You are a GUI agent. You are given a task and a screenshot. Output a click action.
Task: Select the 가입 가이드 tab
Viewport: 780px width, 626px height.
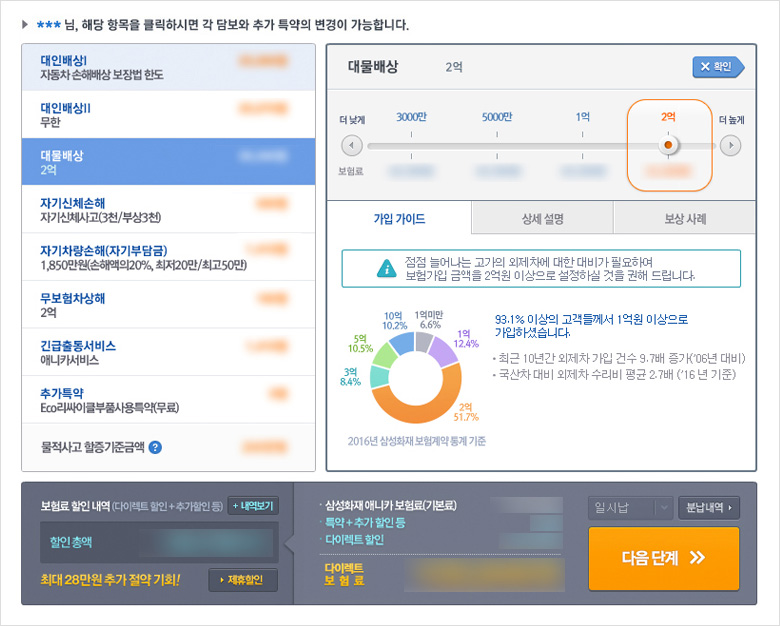399,218
